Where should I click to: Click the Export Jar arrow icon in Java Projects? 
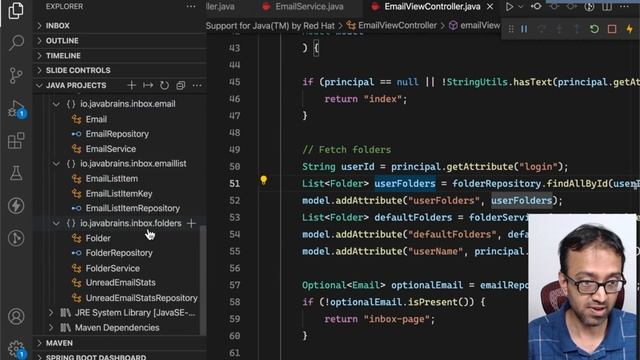click(x=148, y=85)
